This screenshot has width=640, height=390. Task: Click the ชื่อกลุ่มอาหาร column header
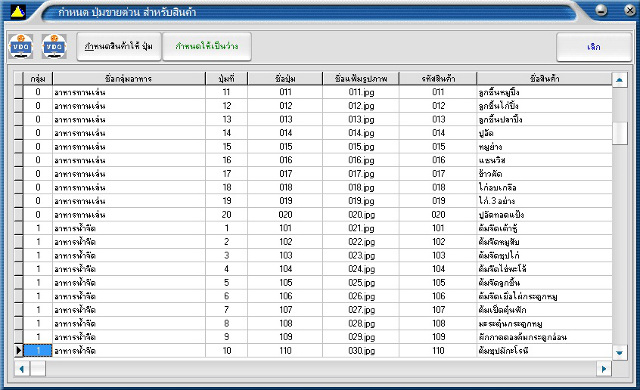(129, 79)
